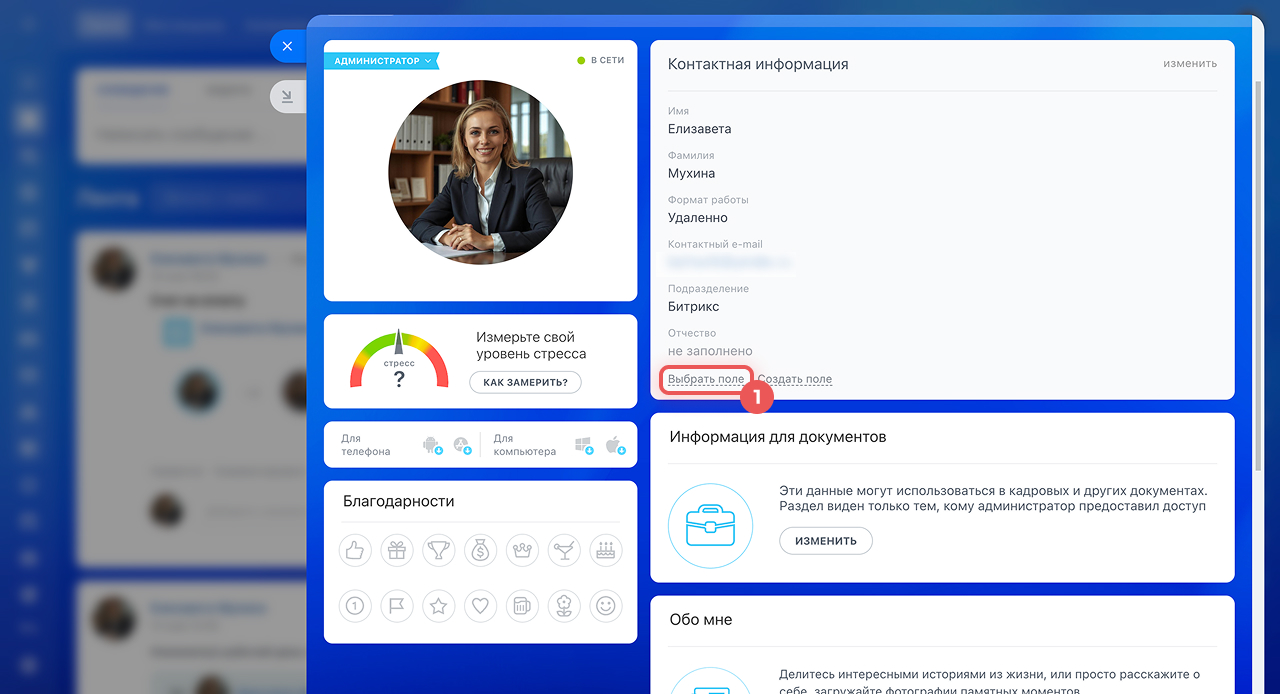Click the Как замерить? button

coord(525,382)
